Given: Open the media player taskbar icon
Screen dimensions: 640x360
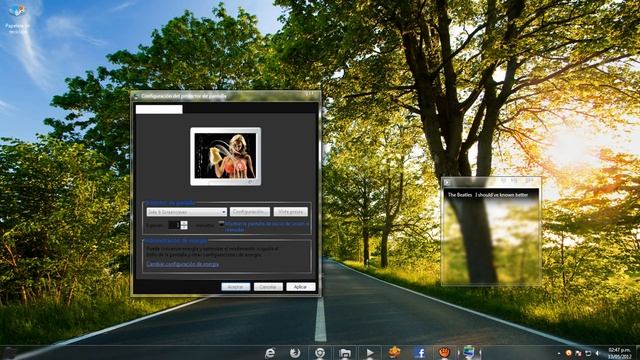Looking at the screenshot, I should click(x=369, y=353).
